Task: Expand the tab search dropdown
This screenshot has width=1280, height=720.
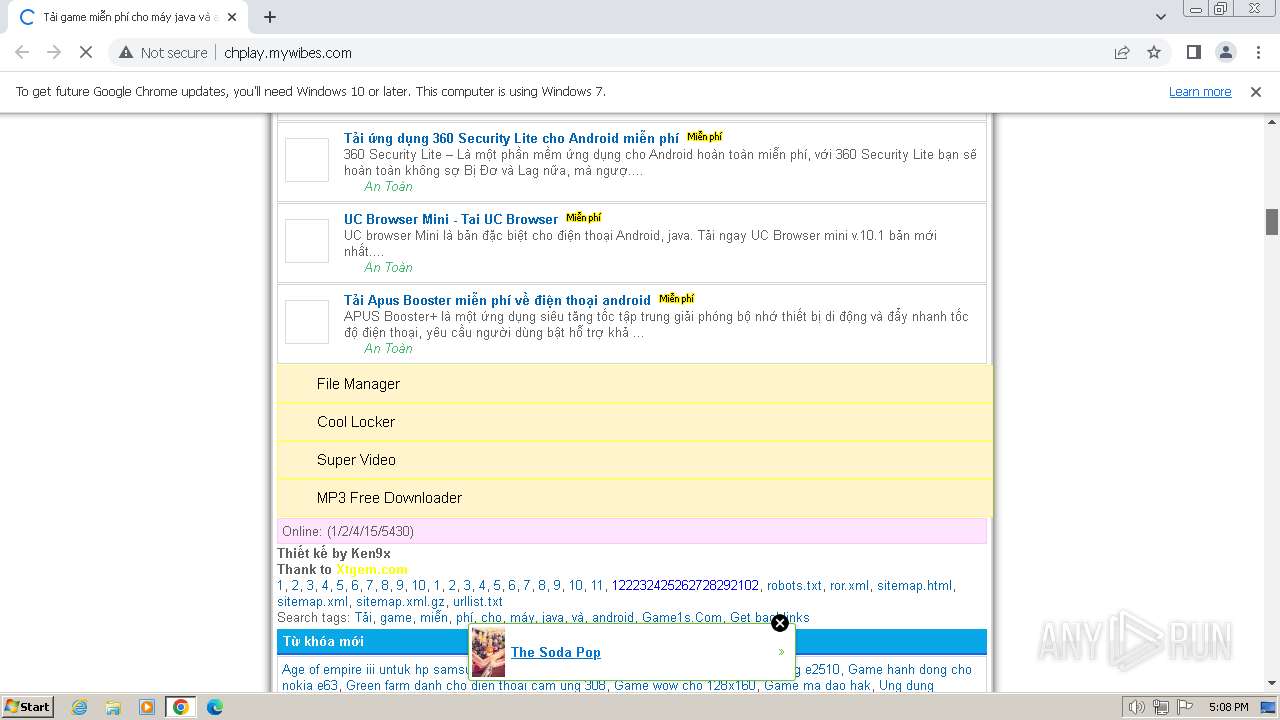Action: 1160,17
